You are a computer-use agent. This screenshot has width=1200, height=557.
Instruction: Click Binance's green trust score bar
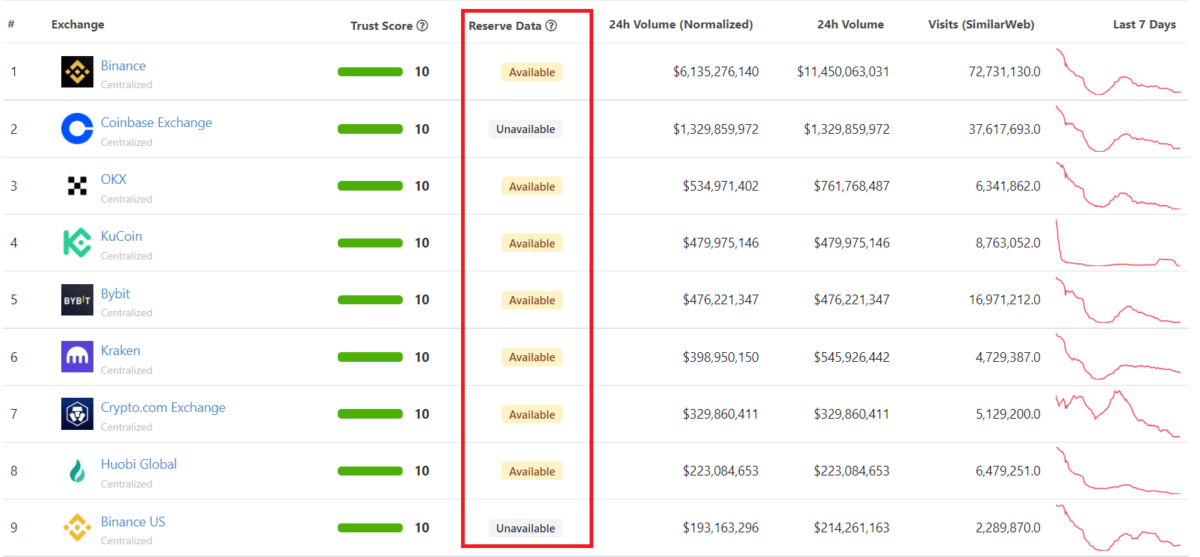370,72
